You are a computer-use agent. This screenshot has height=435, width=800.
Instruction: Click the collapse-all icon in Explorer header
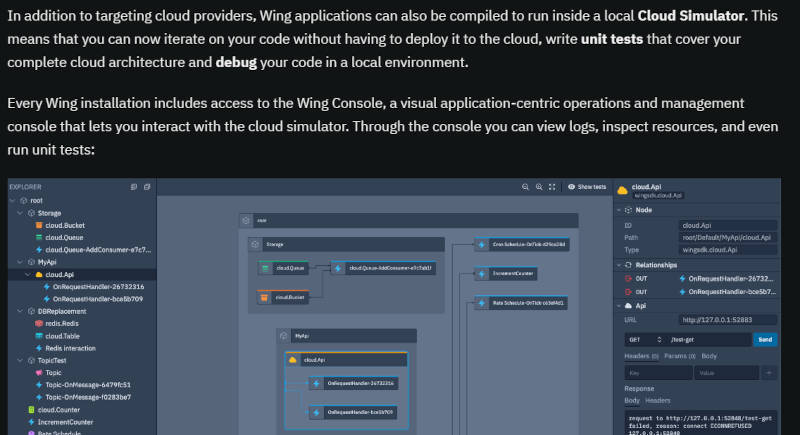pos(147,187)
